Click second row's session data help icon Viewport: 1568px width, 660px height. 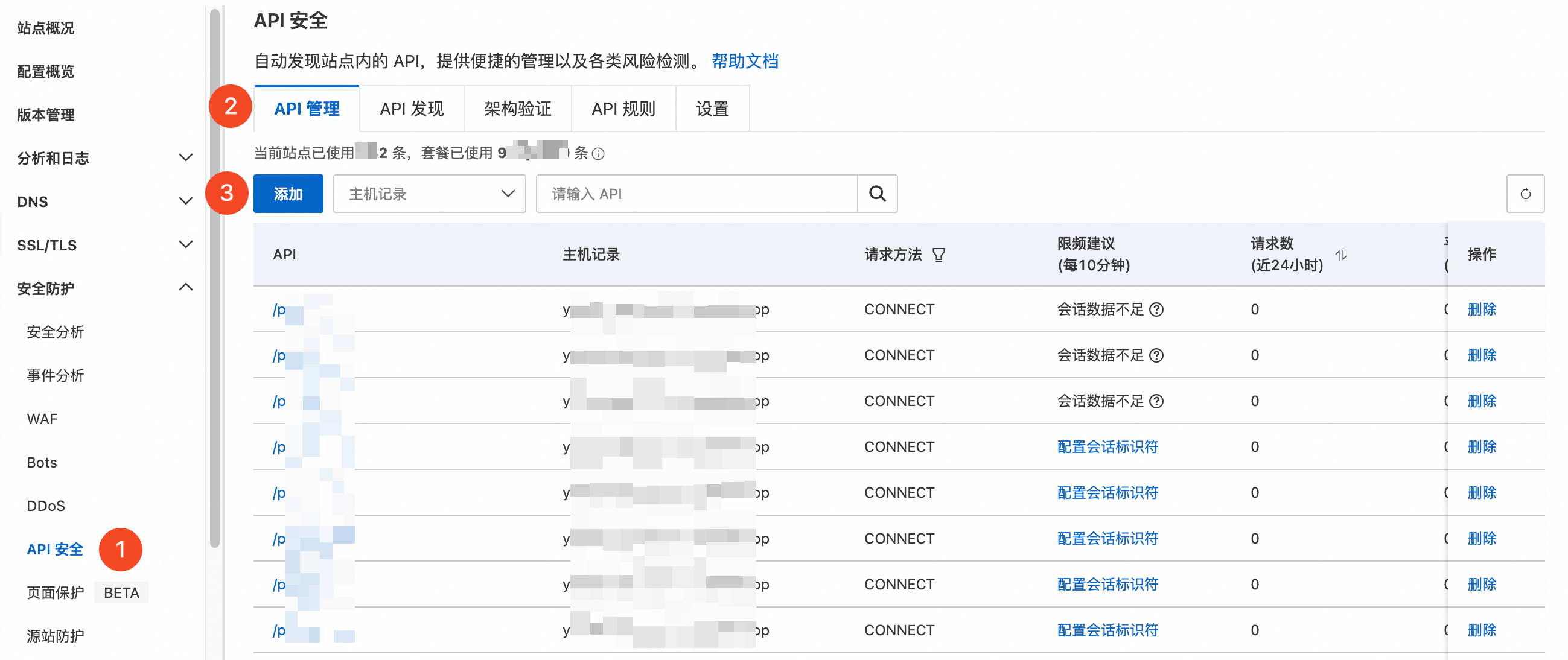(x=1156, y=355)
